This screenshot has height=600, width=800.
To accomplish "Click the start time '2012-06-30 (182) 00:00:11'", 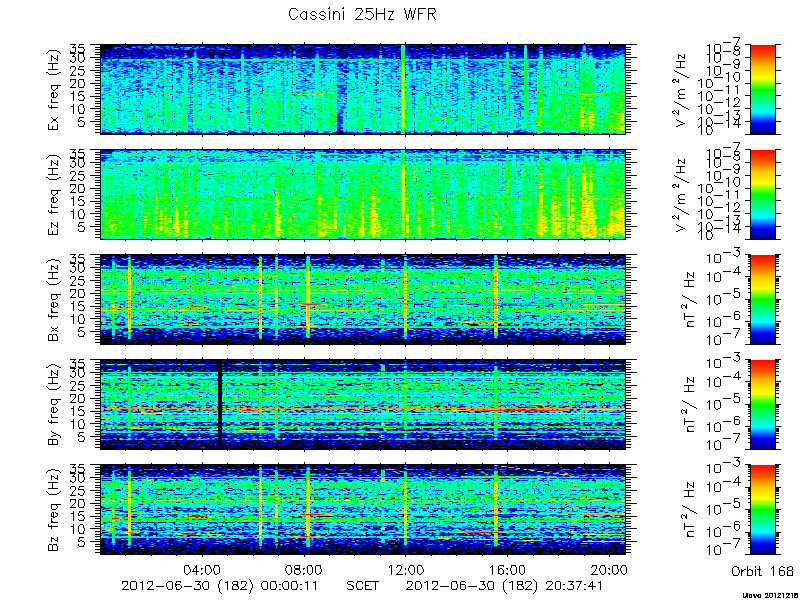I will click(219, 585).
